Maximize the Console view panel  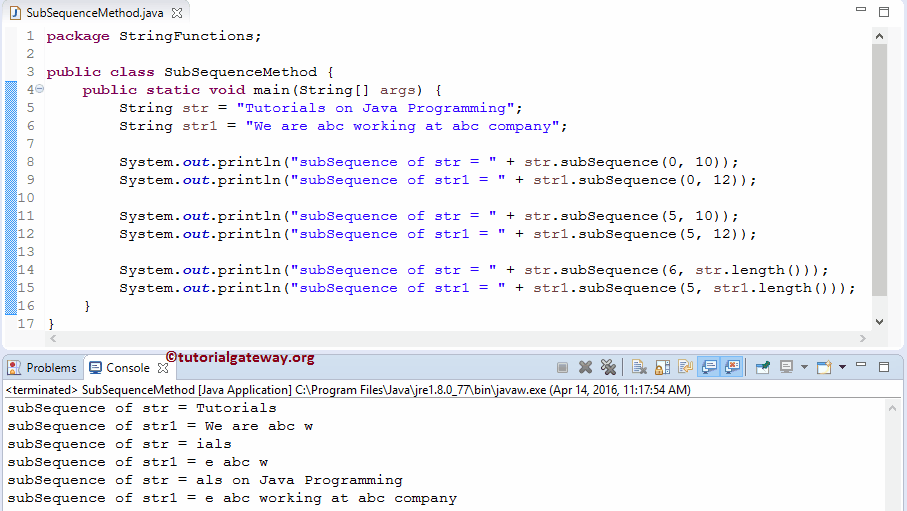coord(884,367)
